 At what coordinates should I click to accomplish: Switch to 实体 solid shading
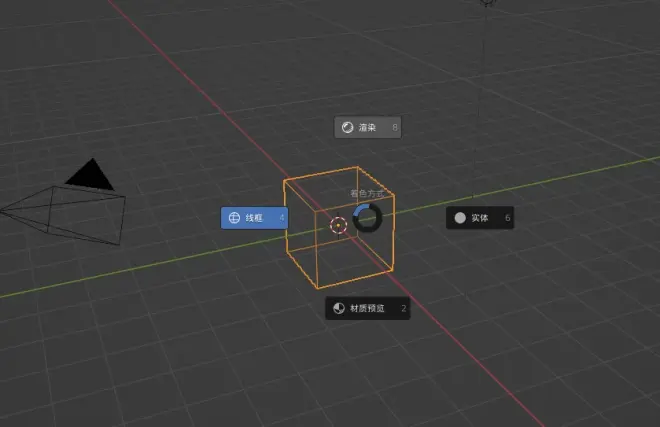480,218
